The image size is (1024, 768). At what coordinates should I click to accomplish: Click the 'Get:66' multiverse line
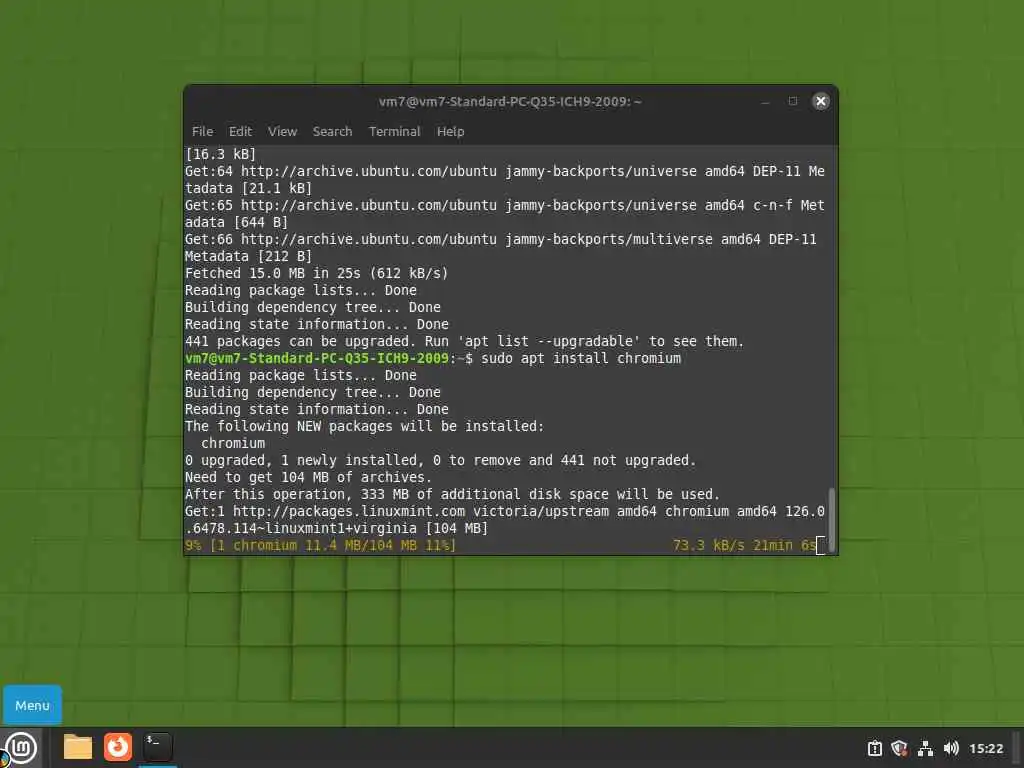point(501,248)
